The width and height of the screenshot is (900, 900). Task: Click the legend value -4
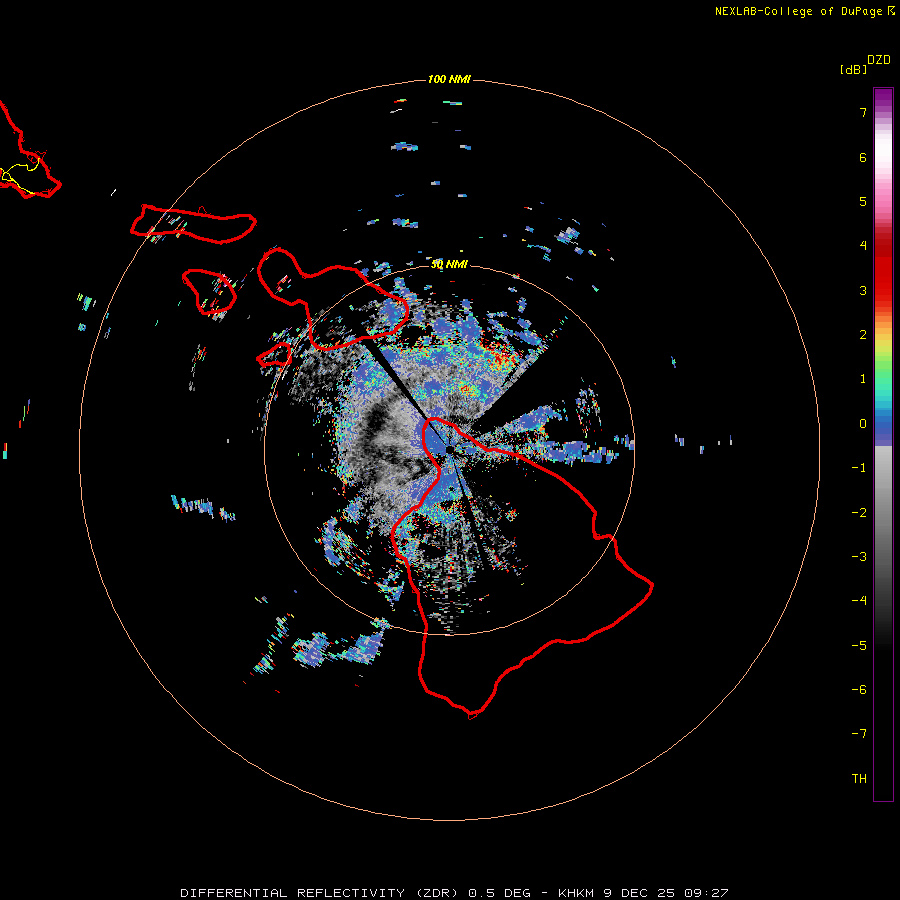[x=859, y=601]
